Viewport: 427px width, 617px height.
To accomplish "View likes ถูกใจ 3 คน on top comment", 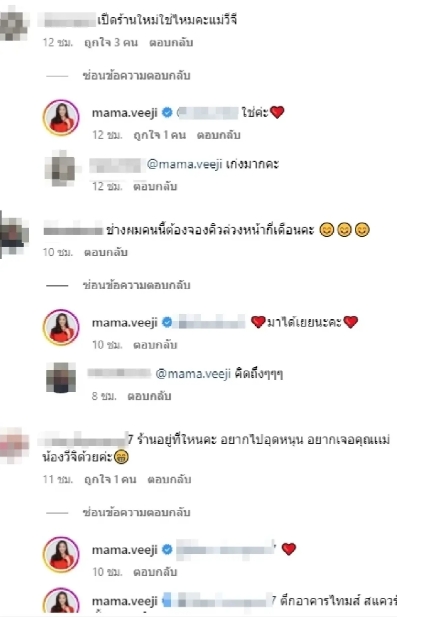I will tap(111, 42).
